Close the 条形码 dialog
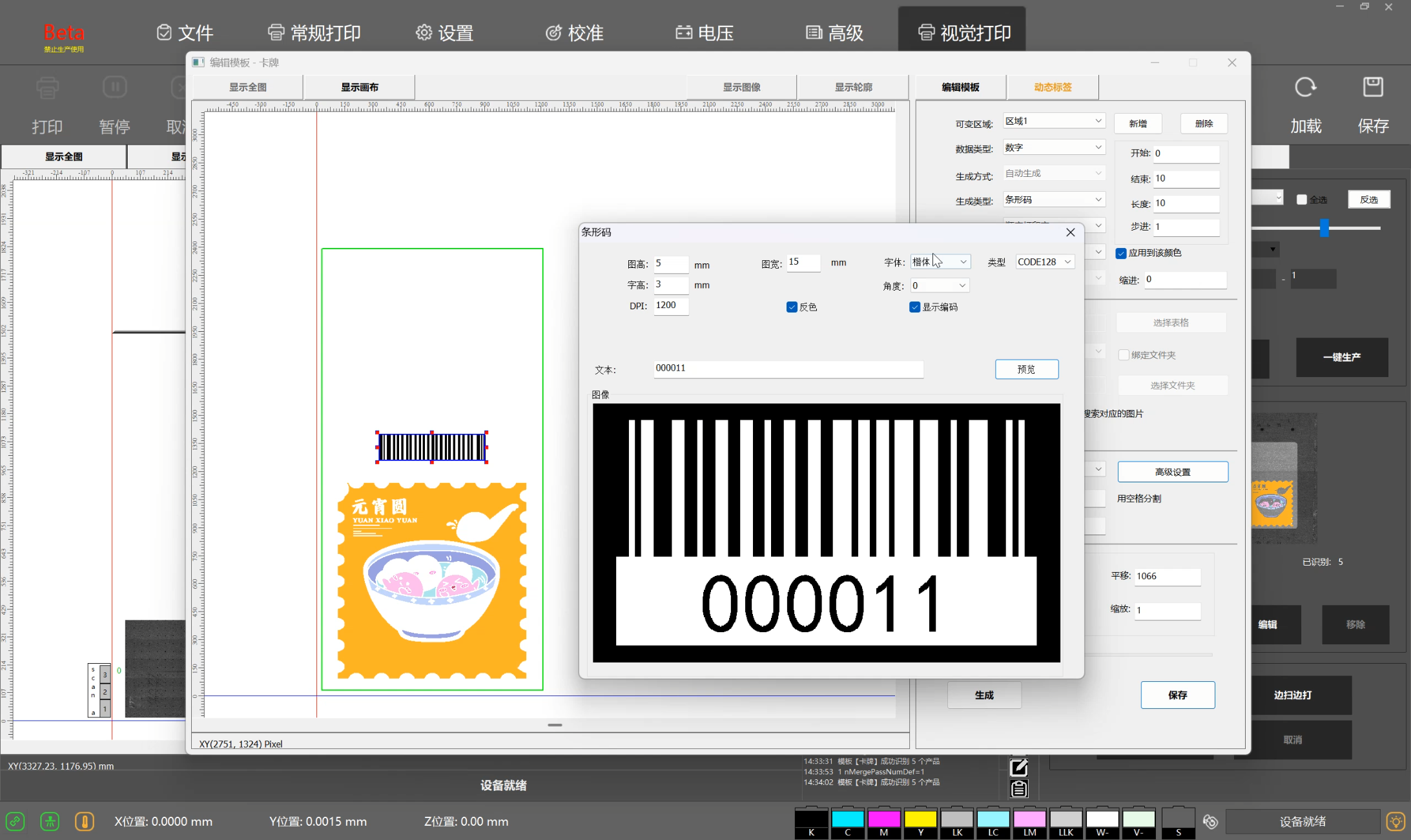Screen dimensions: 1411x840 (x=1070, y=232)
